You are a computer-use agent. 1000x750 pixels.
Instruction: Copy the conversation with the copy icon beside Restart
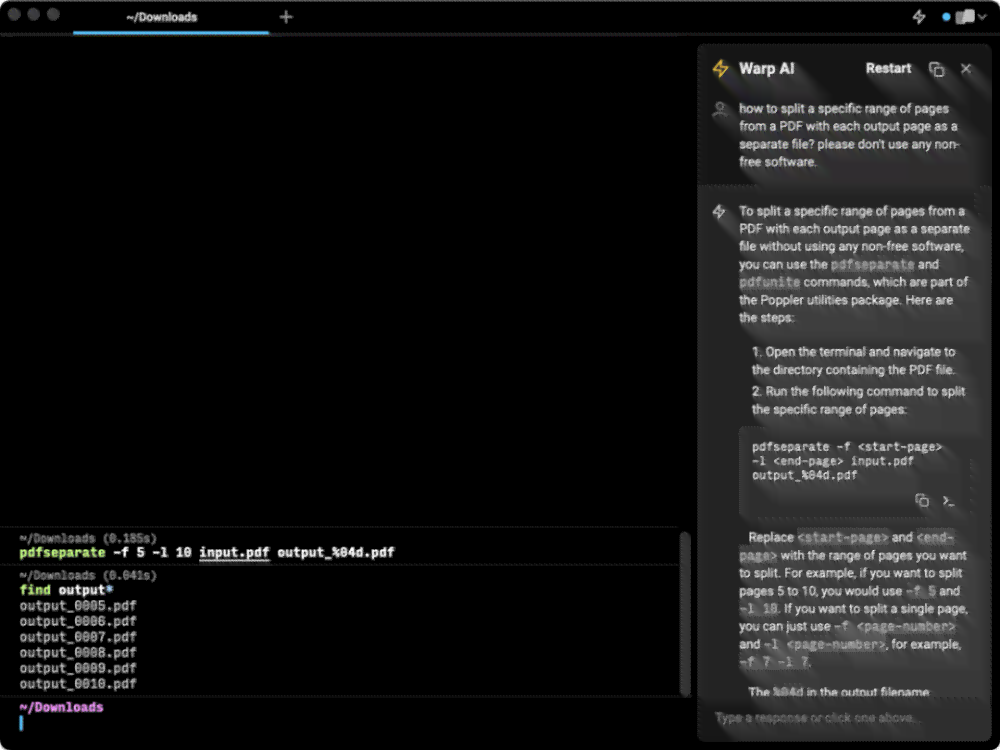point(936,69)
